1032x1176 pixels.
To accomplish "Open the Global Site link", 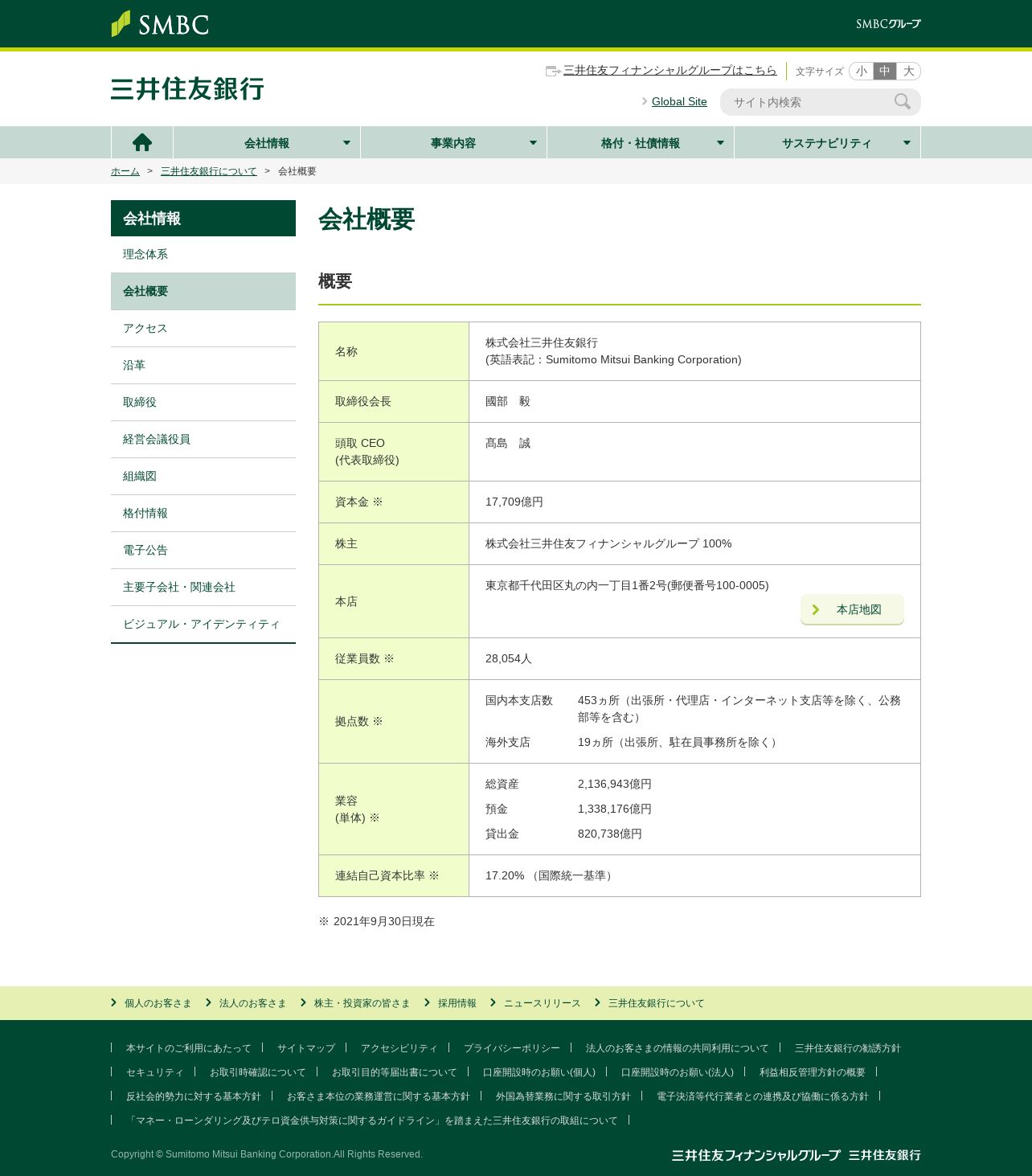I will [679, 102].
